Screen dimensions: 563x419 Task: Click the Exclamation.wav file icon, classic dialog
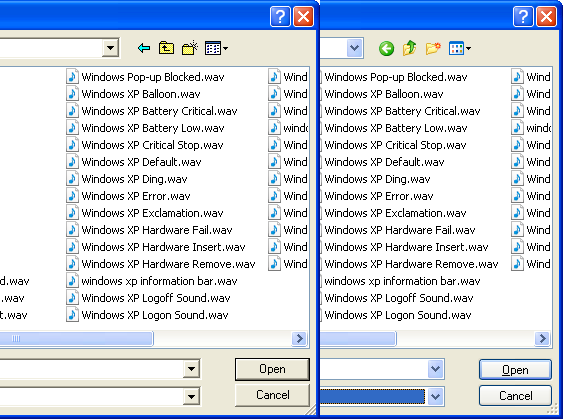click(x=72, y=213)
